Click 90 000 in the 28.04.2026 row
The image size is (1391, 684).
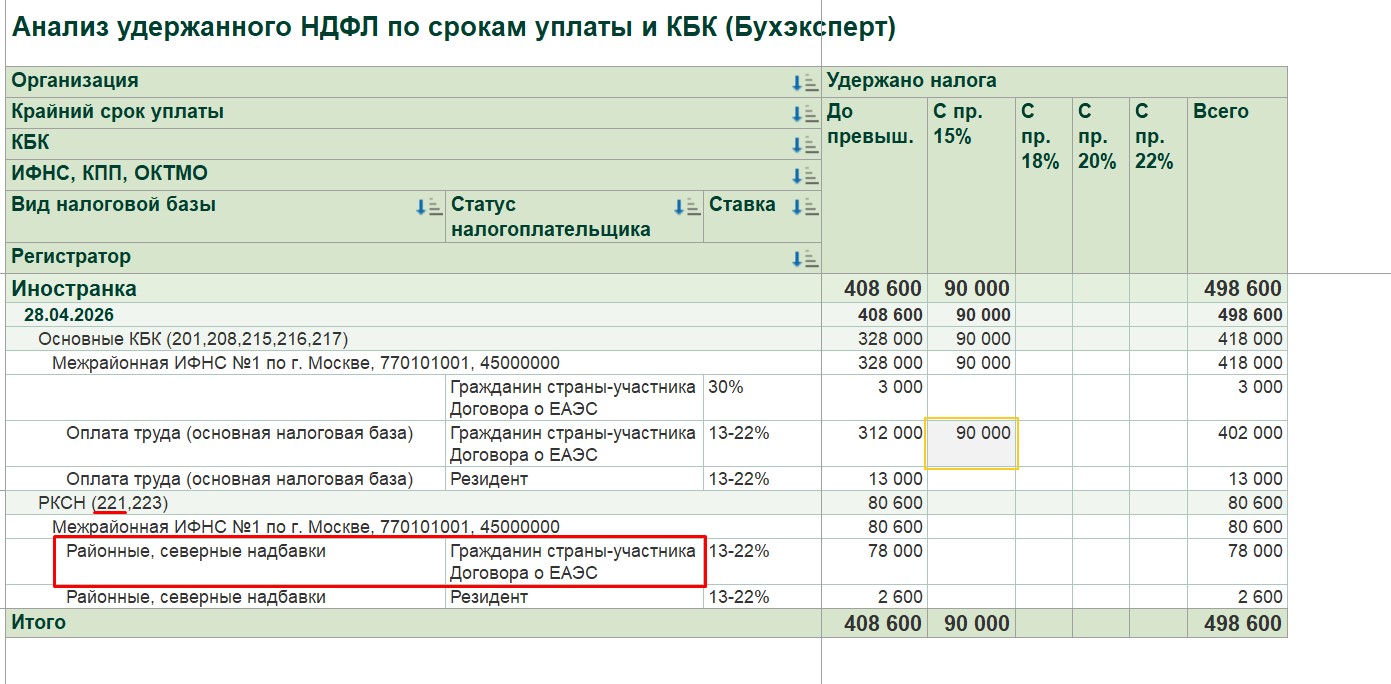(x=972, y=315)
